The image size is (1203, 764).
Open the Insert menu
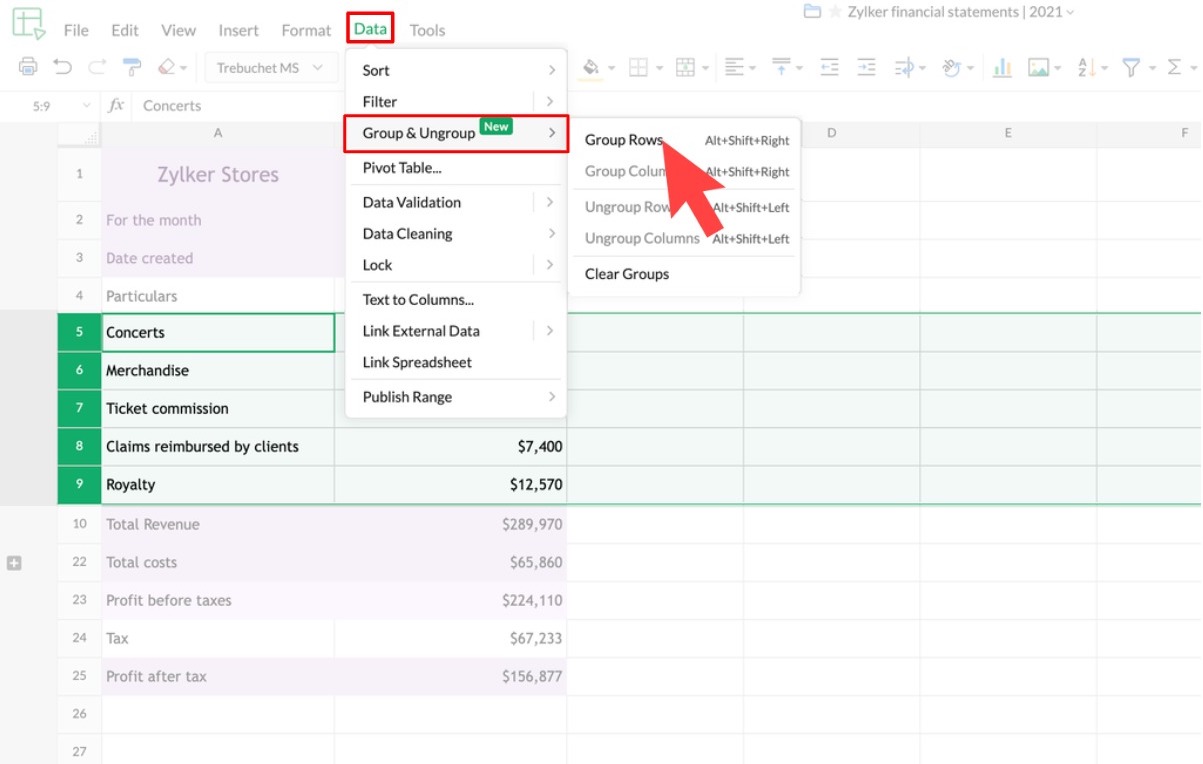(x=238, y=30)
